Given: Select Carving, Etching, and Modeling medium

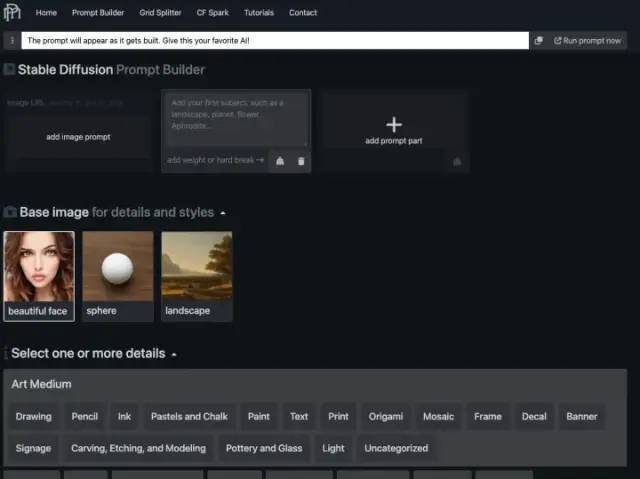Looking at the screenshot, I should (x=138, y=448).
